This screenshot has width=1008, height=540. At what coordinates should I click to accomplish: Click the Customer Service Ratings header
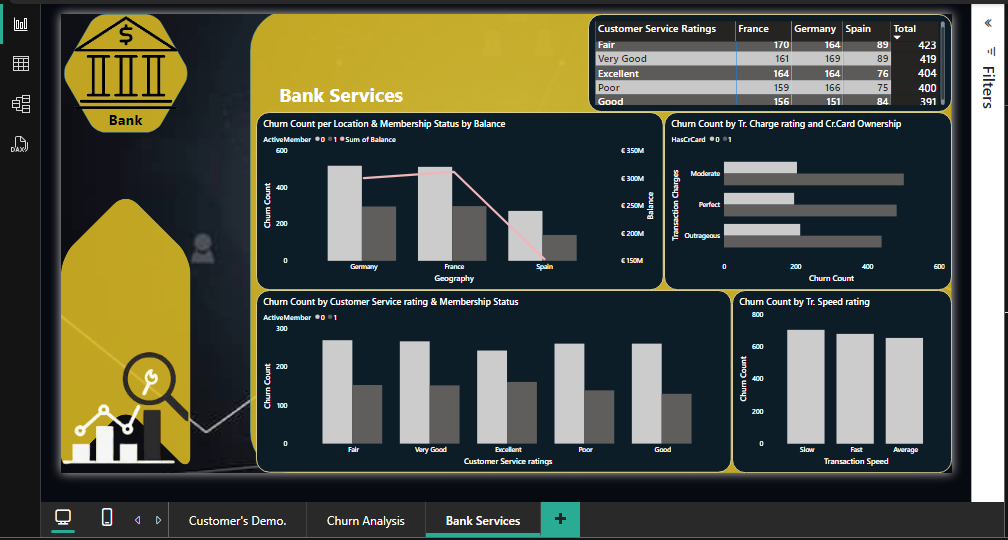click(656, 29)
